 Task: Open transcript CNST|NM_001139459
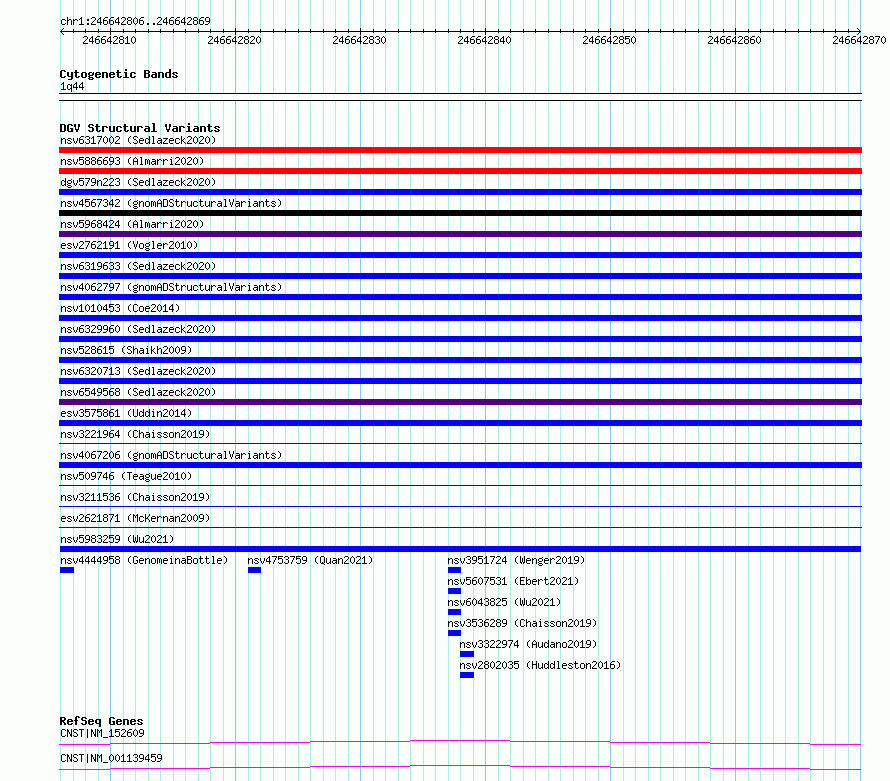point(111,758)
